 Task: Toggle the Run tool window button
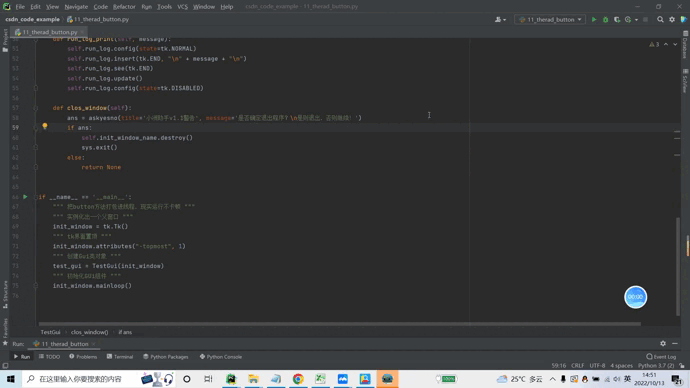[22, 357]
